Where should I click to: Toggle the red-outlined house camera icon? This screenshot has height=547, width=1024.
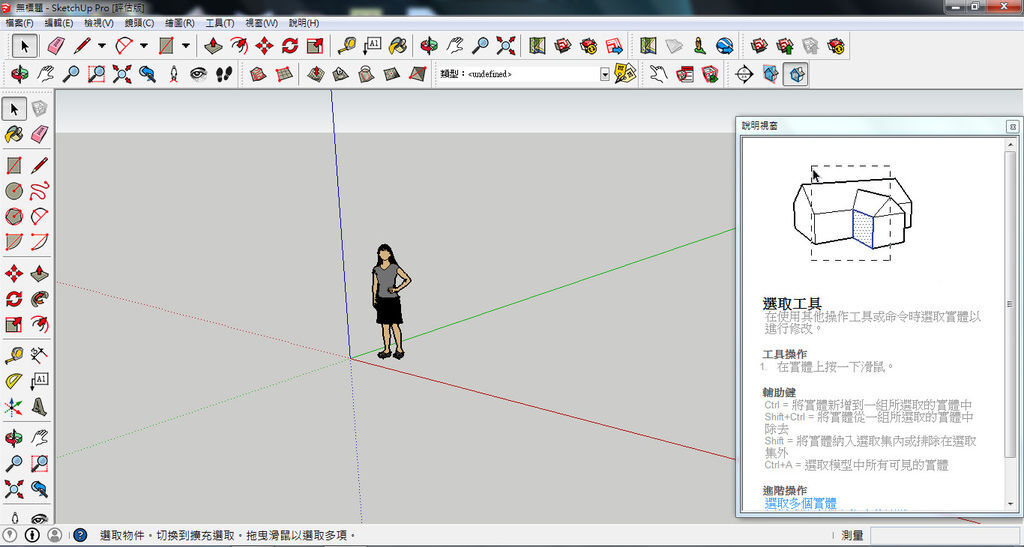click(x=771, y=74)
